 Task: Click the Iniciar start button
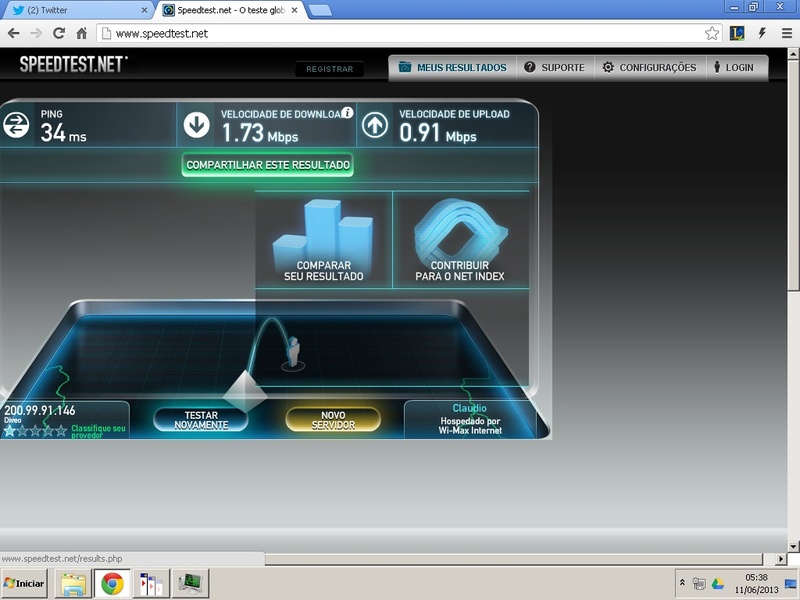click(24, 583)
